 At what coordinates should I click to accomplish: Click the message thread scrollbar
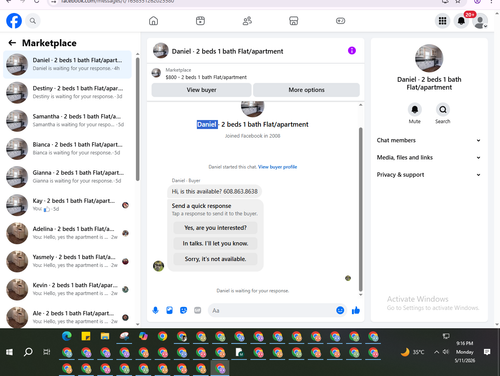click(x=360, y=209)
